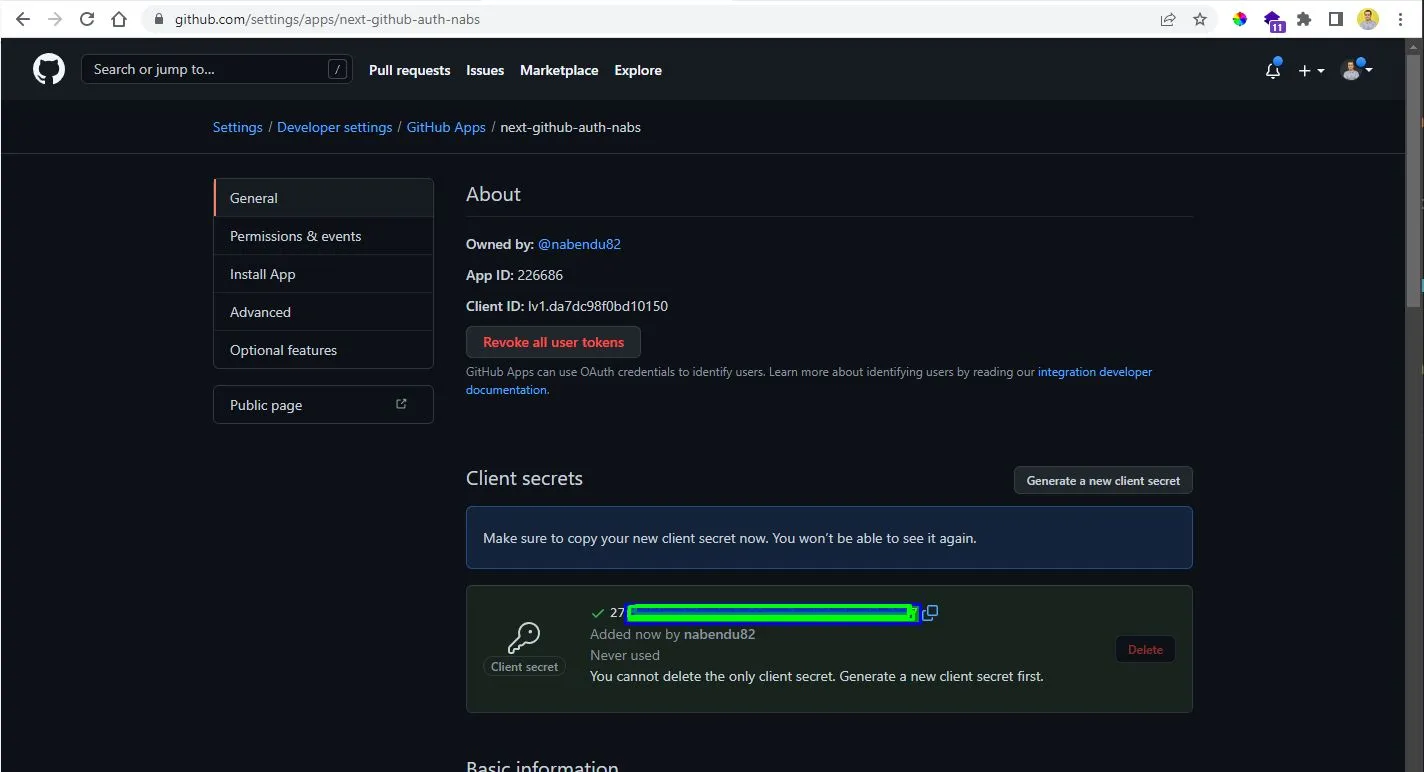The height and width of the screenshot is (772, 1424).
Task: Open the GitHub user avatar menu
Action: tap(1356, 69)
